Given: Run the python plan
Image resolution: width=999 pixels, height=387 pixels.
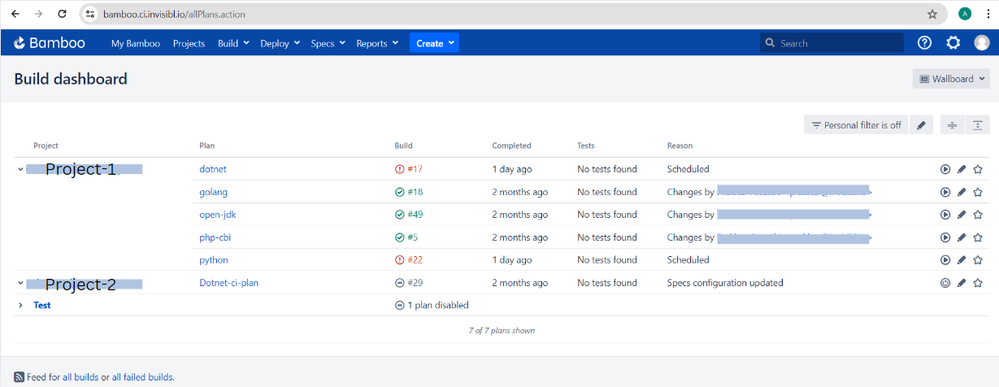Looking at the screenshot, I should point(945,260).
